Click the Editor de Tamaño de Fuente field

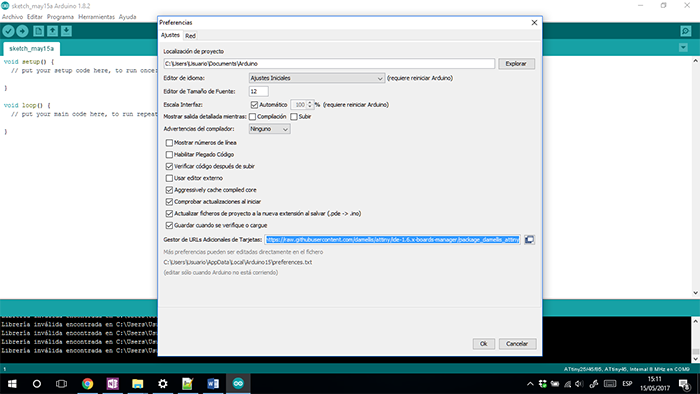258,91
